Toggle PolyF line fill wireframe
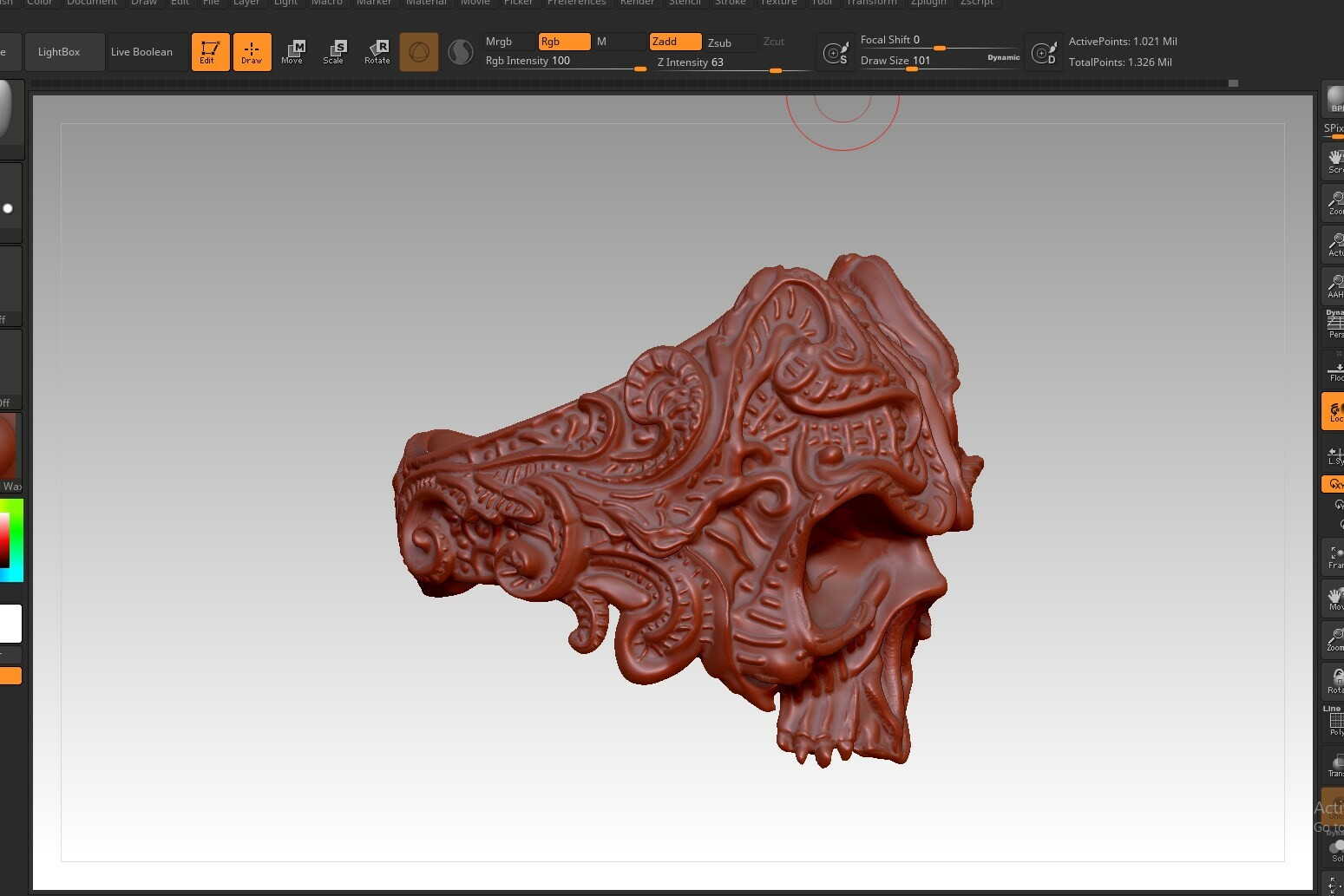The image size is (1344, 896). [1334, 723]
